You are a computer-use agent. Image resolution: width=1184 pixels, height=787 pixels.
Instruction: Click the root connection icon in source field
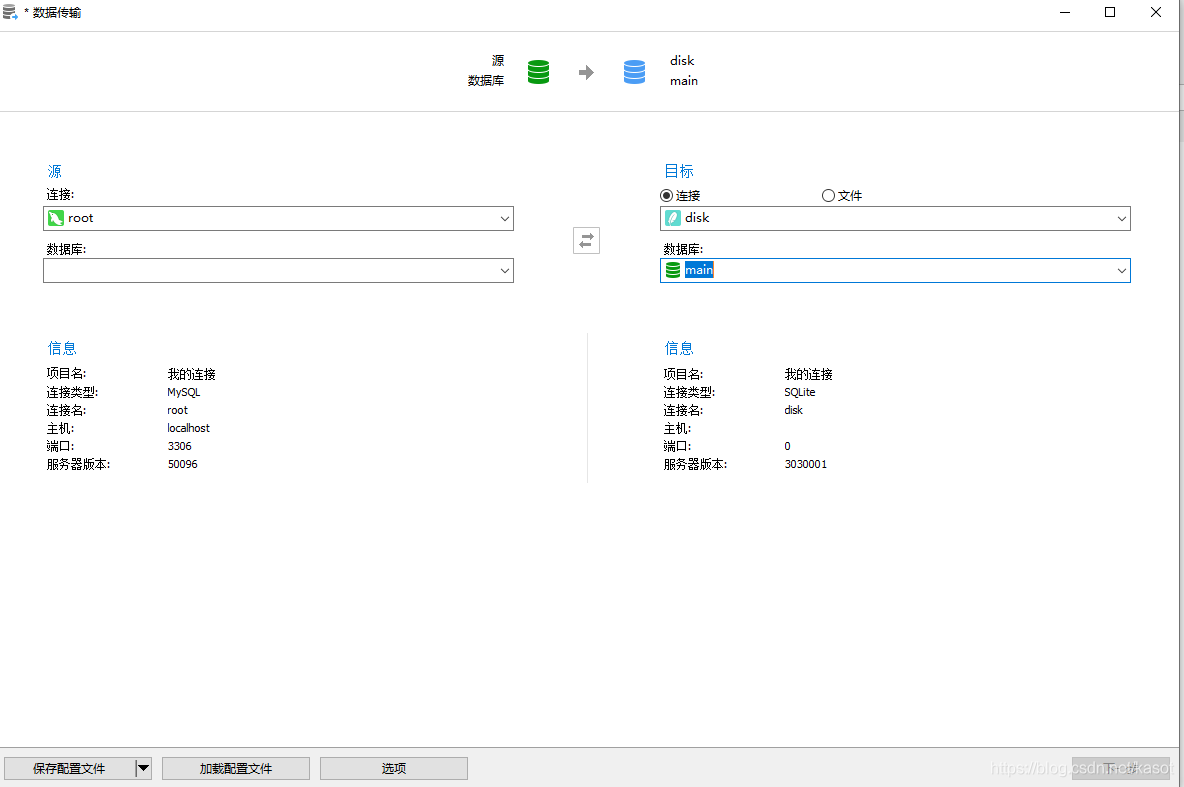[x=56, y=218]
